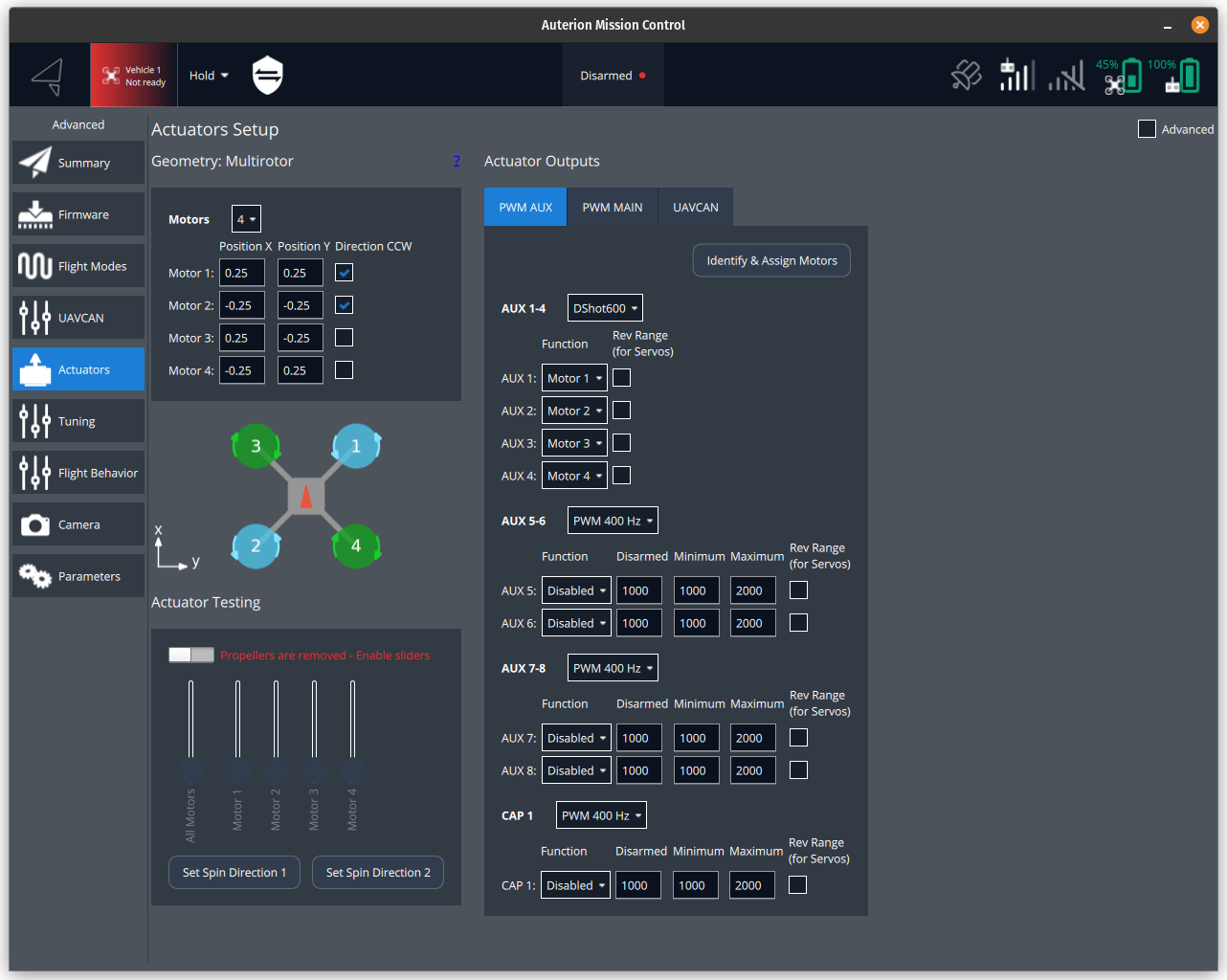Click the GPS satellite status icon
The width and height of the screenshot is (1227, 980).
click(966, 76)
